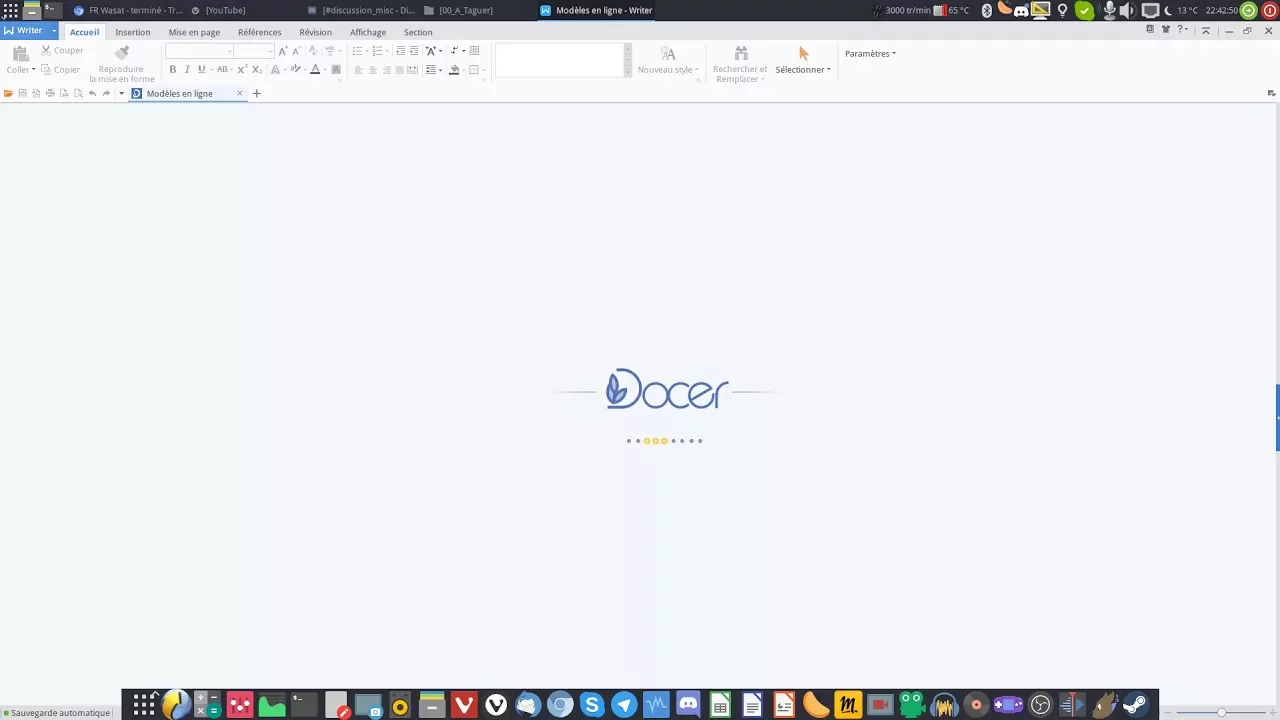1280x720 pixels.
Task: Open Telegram from the dock
Action: pyautogui.click(x=624, y=706)
